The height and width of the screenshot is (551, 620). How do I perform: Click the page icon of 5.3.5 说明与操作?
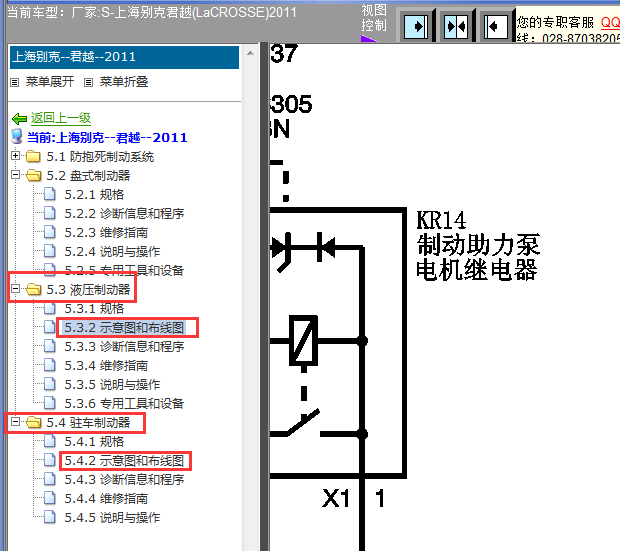[x=50, y=384]
